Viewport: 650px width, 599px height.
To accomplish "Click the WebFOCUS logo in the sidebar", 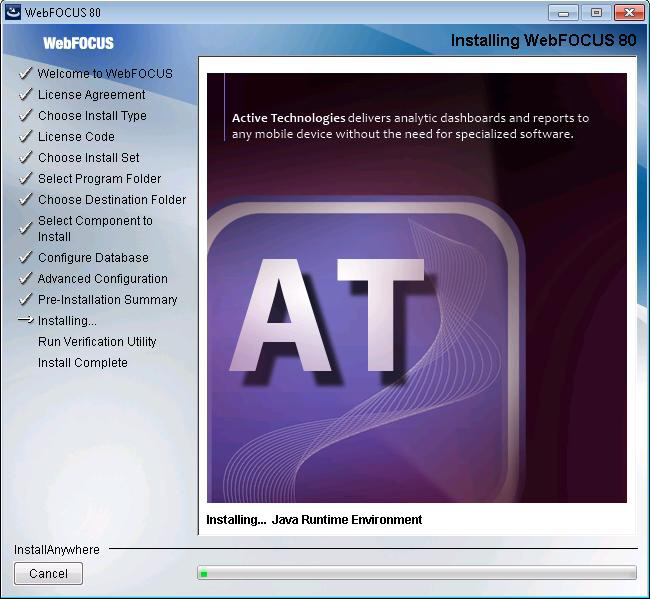I will (78, 43).
